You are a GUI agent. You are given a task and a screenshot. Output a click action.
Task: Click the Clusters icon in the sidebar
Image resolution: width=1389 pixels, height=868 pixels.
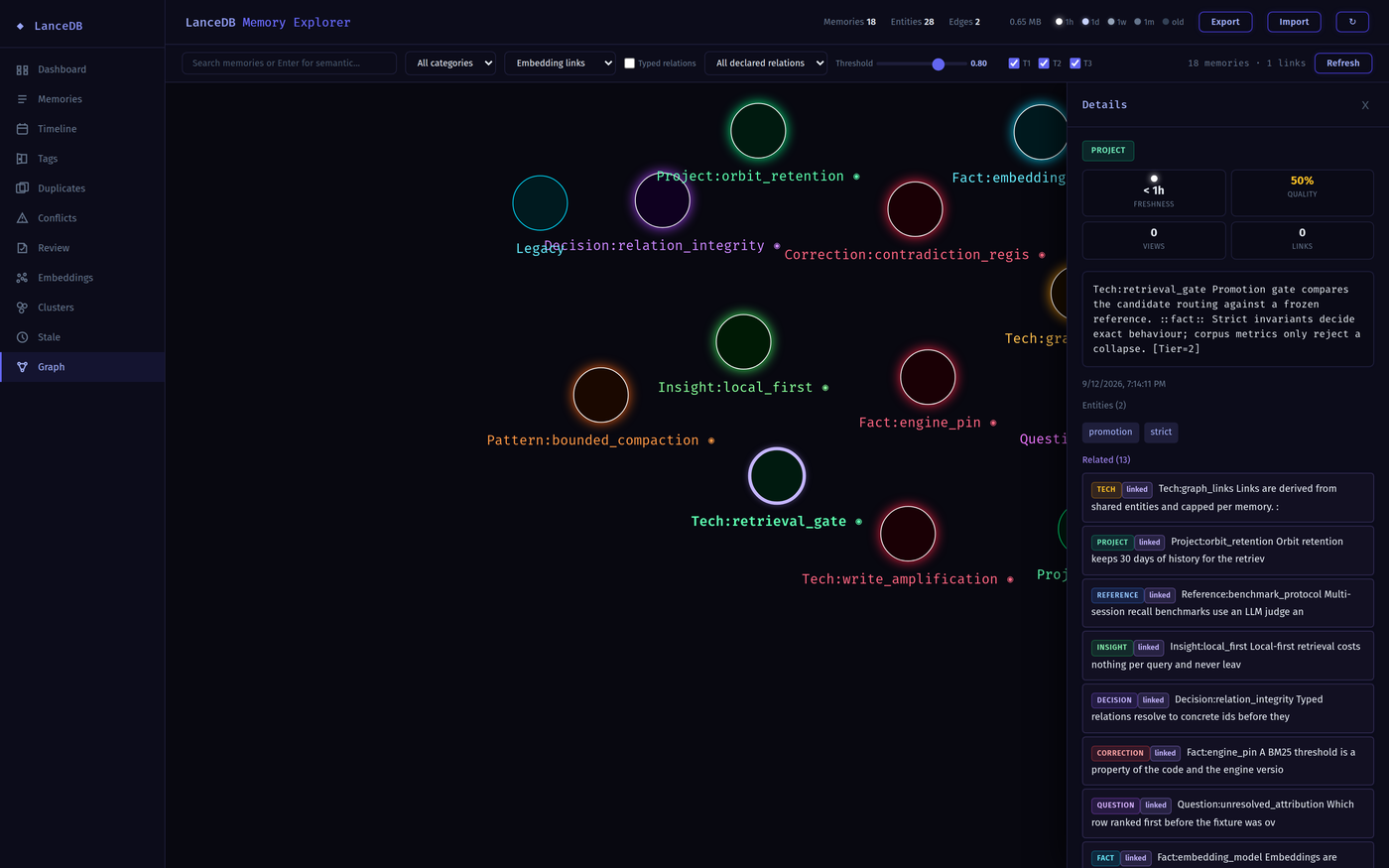[x=22, y=308]
